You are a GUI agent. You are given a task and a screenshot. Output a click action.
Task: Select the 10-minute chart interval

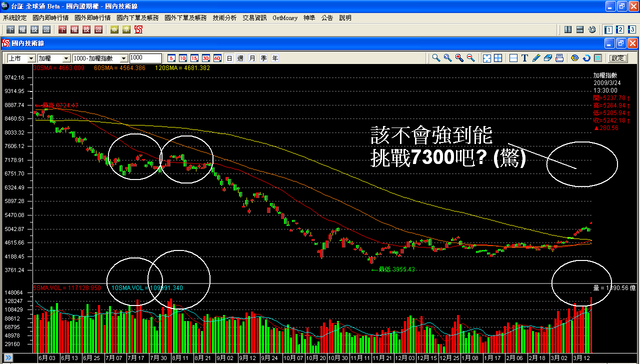183,58
